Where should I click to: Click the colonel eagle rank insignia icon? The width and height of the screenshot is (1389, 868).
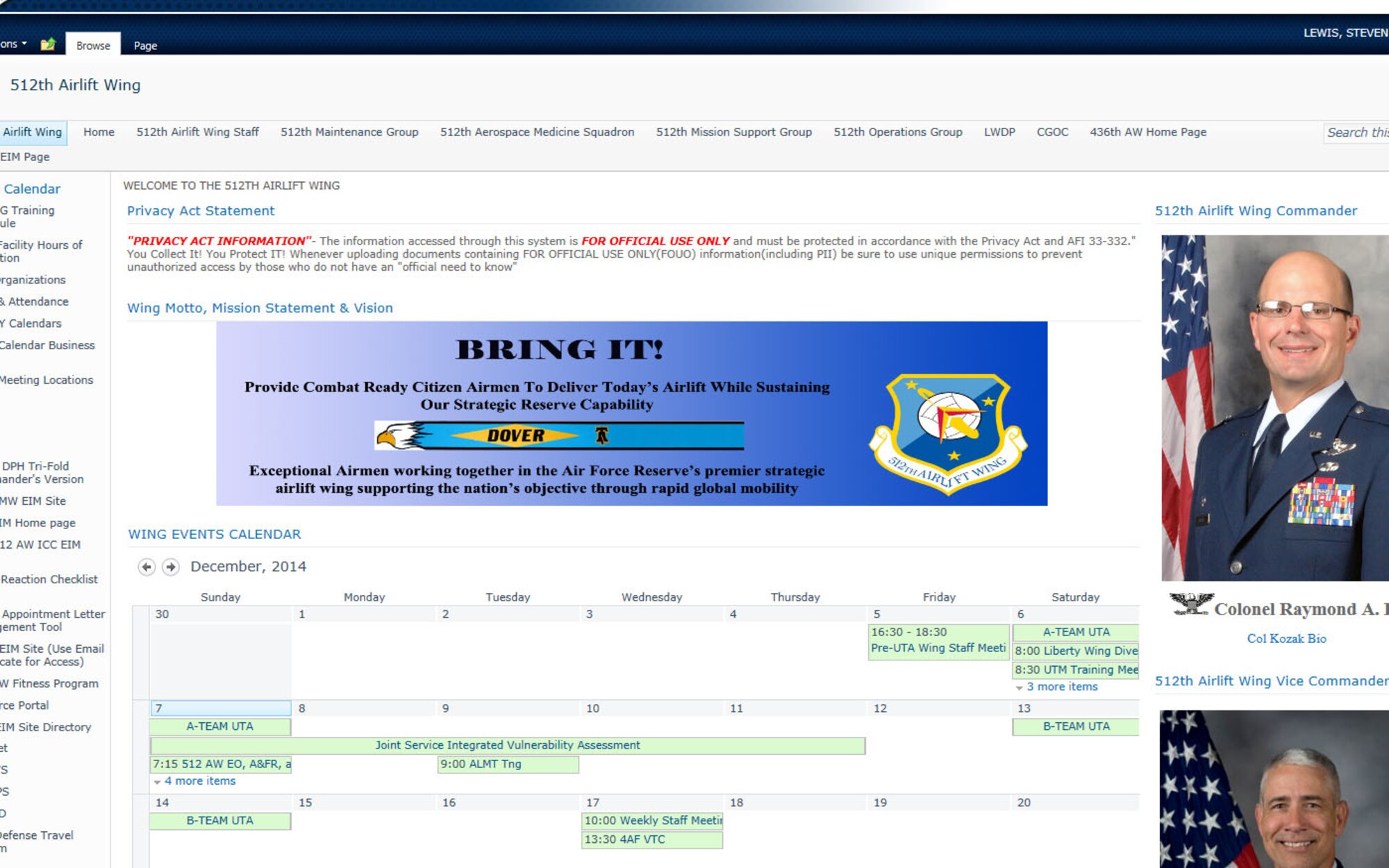coord(1191,604)
